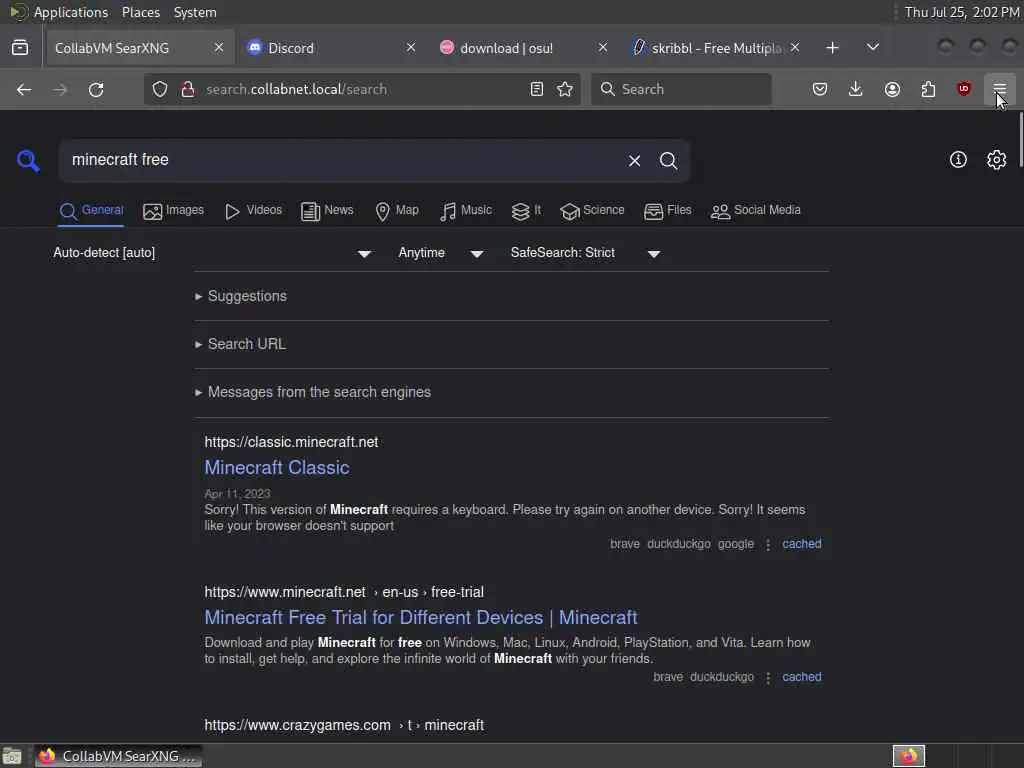The height and width of the screenshot is (768, 1024).
Task: Open the list all tabs chevron
Action: click(x=872, y=48)
